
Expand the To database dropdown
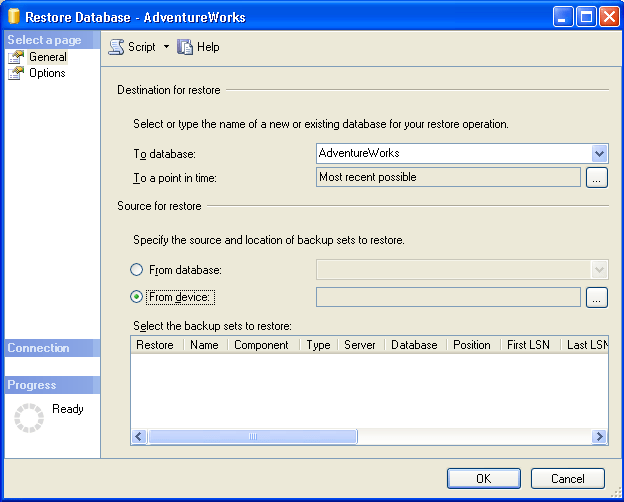(599, 153)
